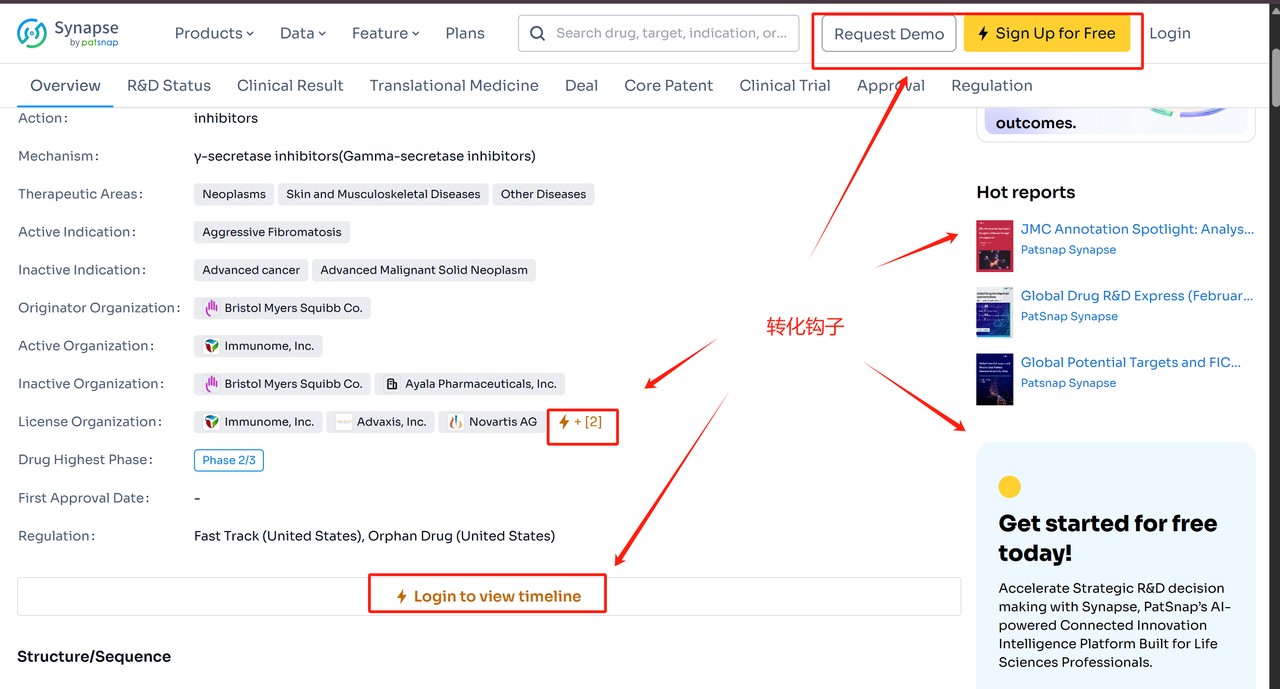Click Immunome, Inc. in Active Organization
1280x689 pixels.
[x=258, y=346]
